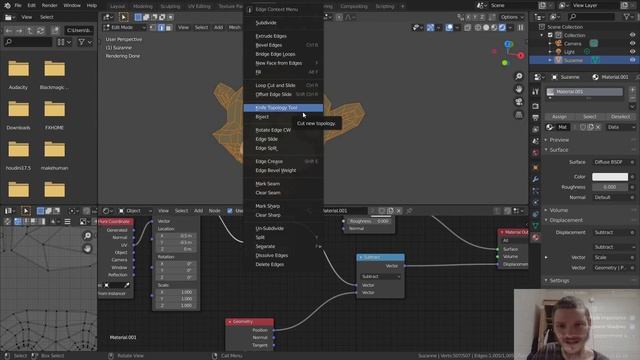Toggle camera view in the viewport
Screen dimensions: 640x360
519,102
